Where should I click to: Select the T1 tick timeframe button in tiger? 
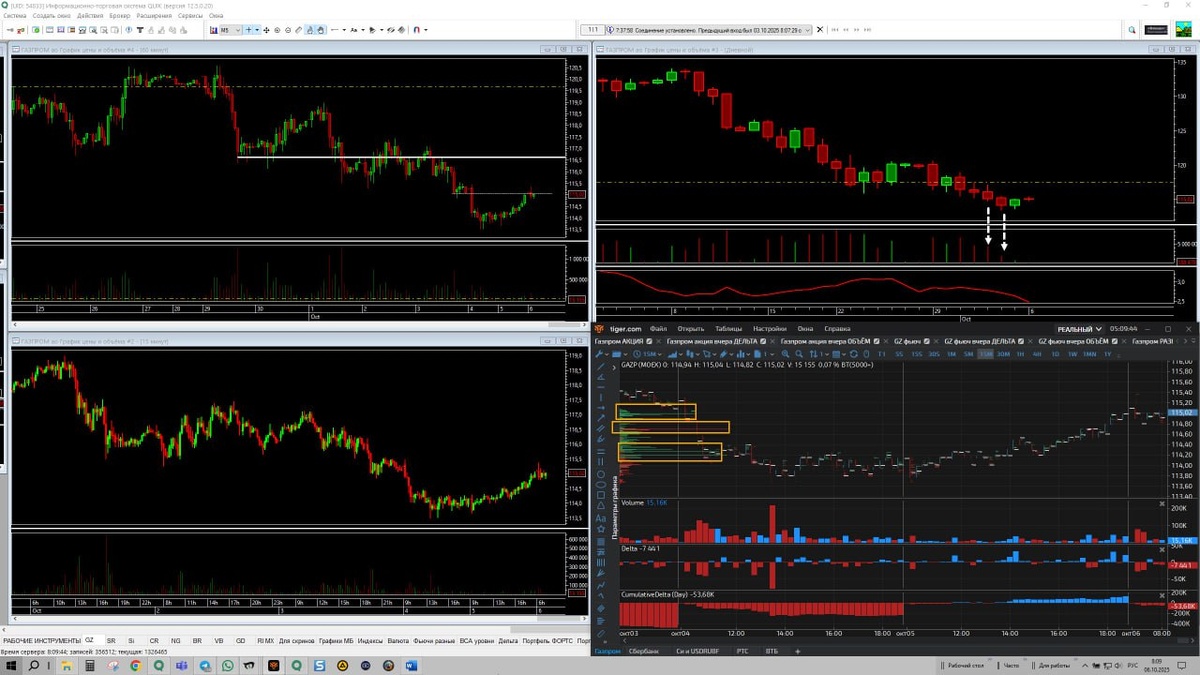click(x=881, y=354)
